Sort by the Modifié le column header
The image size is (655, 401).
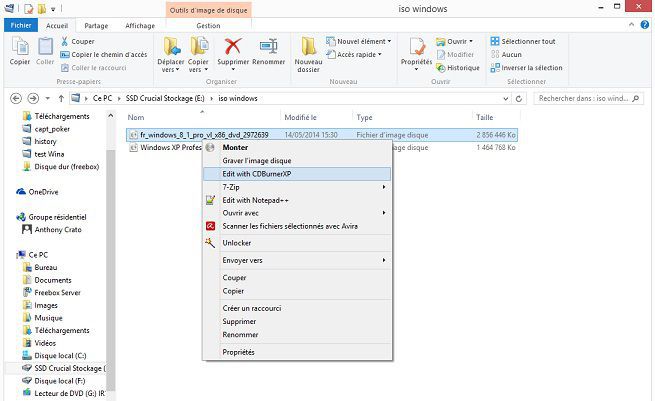tap(300, 117)
